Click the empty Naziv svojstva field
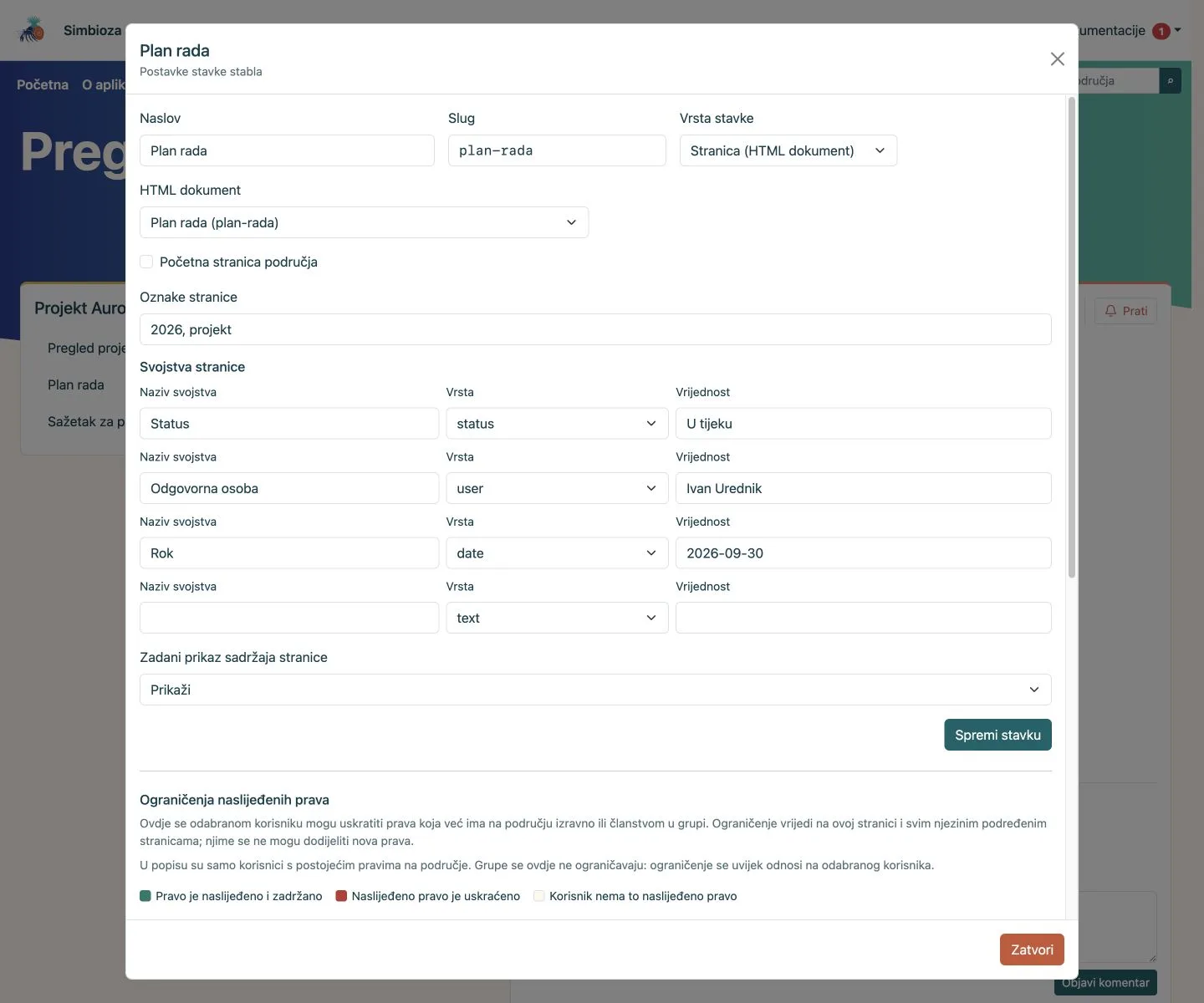The height and width of the screenshot is (1003, 1204). coord(289,618)
